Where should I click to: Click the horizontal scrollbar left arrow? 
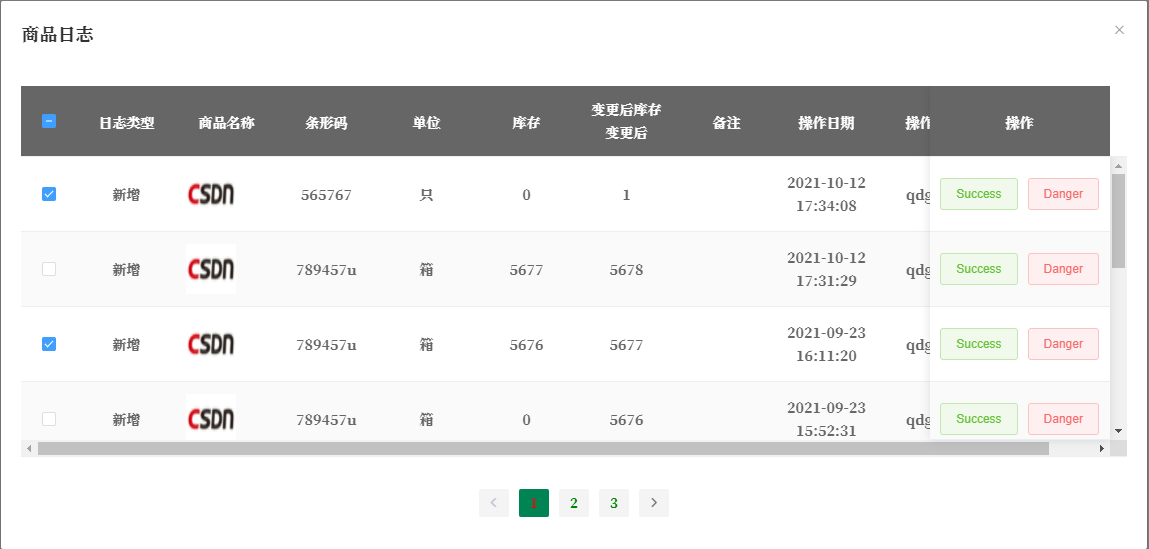[x=29, y=448]
